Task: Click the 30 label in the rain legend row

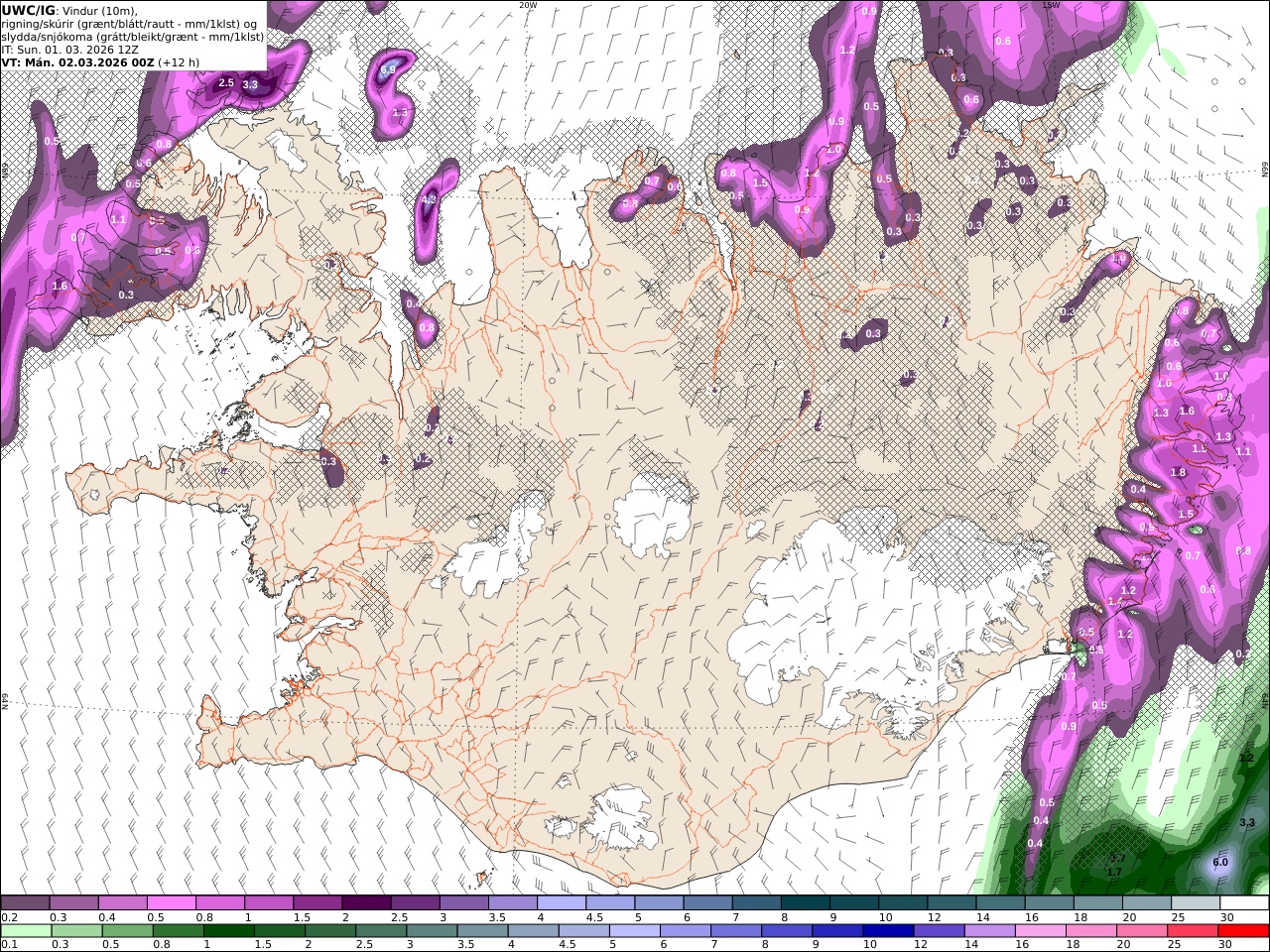Action: coord(1226,944)
